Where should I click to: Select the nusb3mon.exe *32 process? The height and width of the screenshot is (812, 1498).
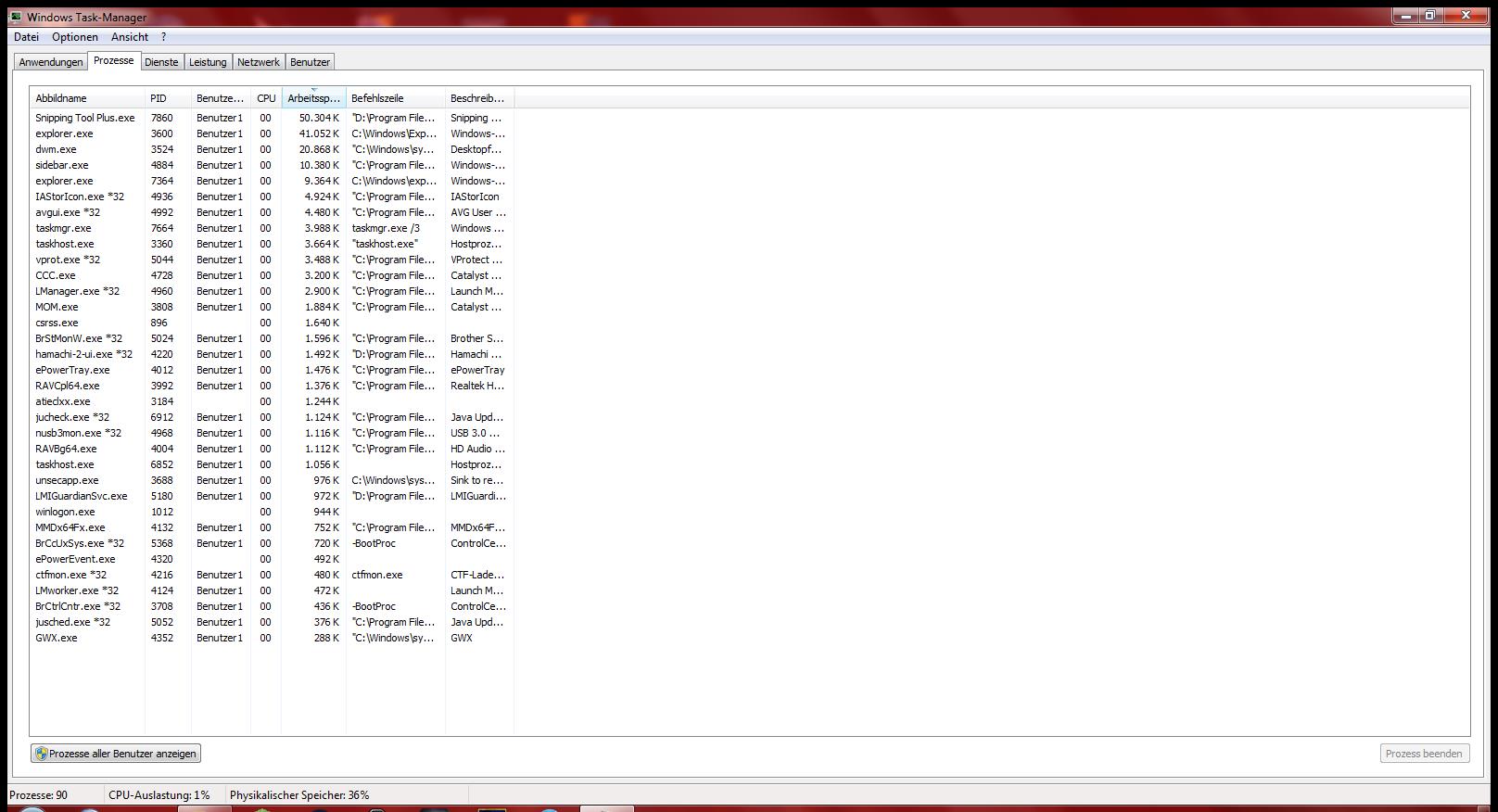272,433
